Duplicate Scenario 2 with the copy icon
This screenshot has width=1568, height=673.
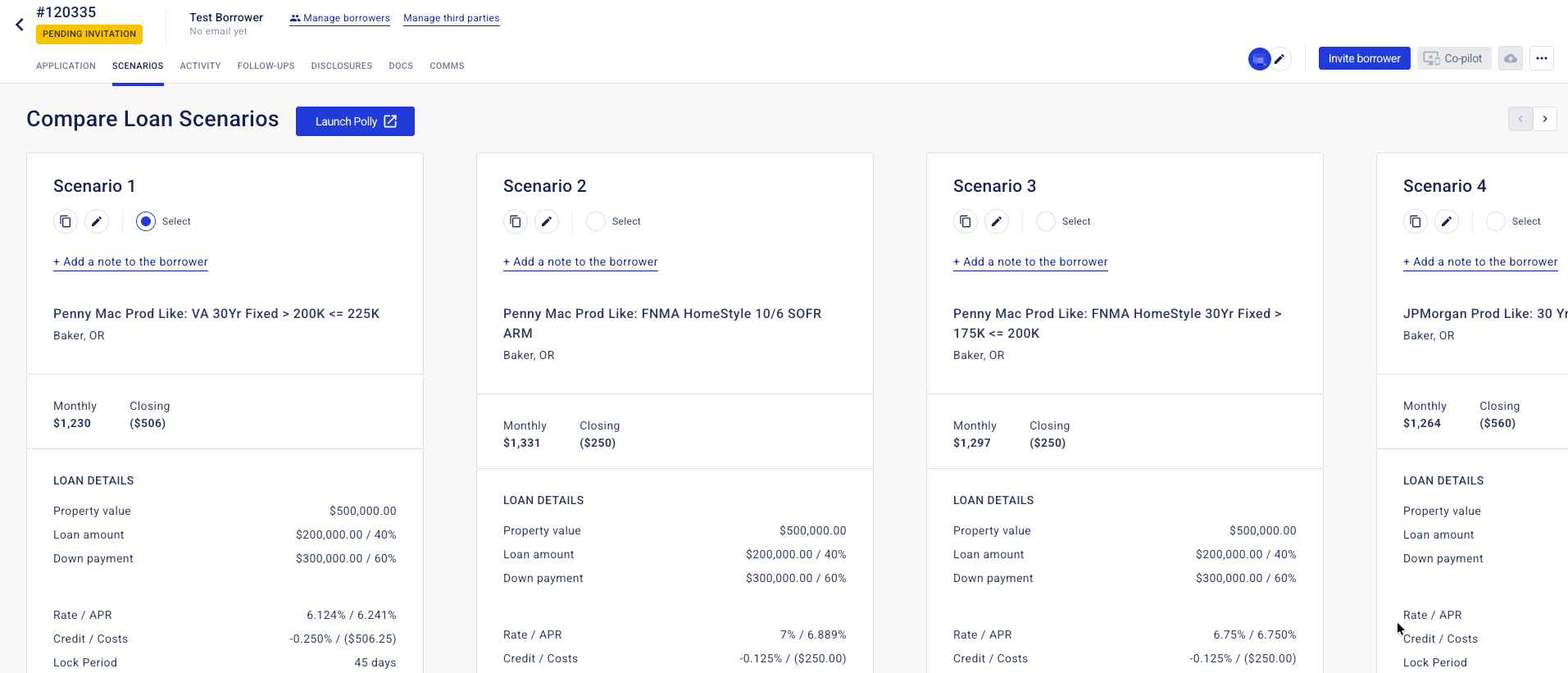[516, 221]
